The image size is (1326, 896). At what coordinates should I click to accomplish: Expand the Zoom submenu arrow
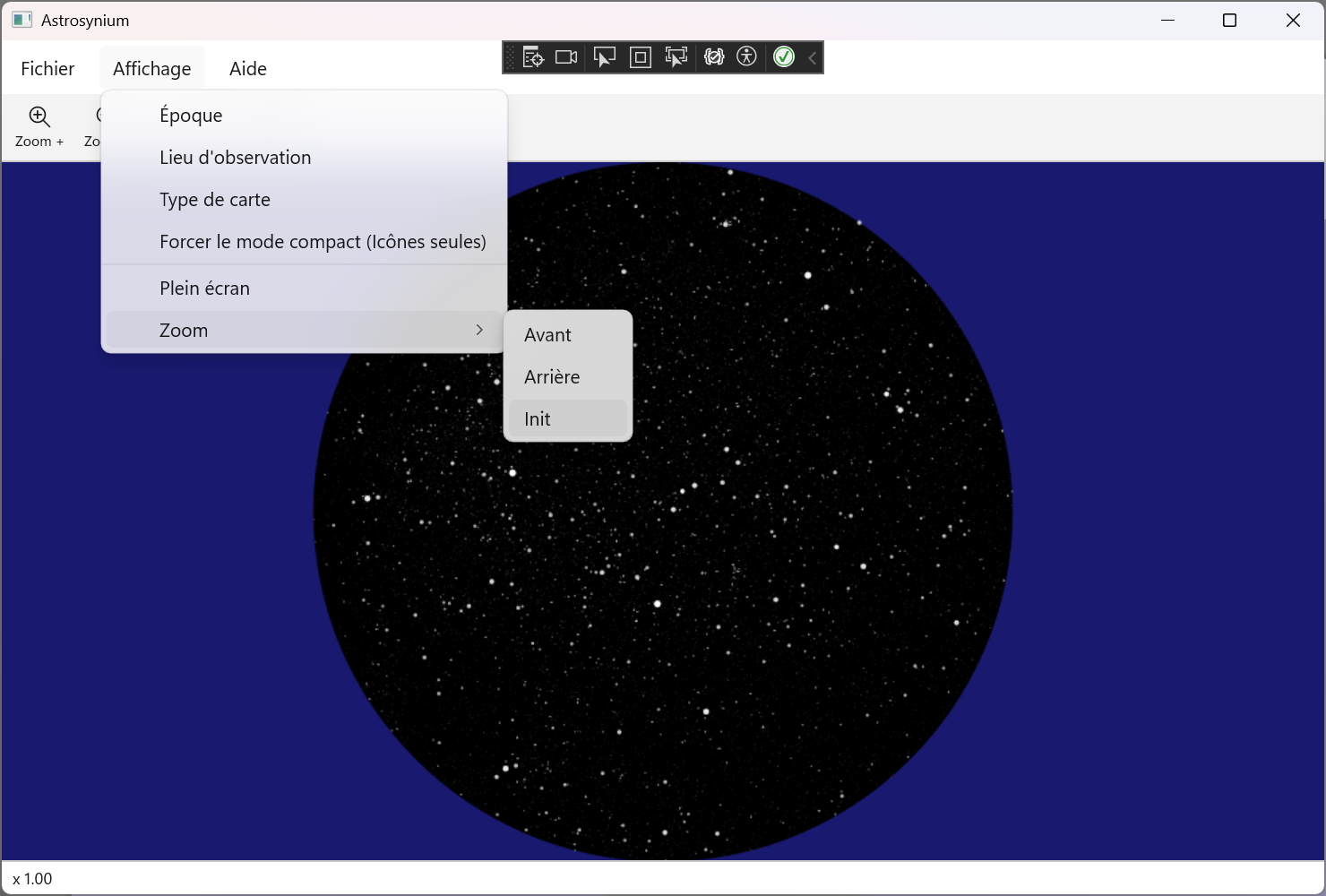pos(479,330)
